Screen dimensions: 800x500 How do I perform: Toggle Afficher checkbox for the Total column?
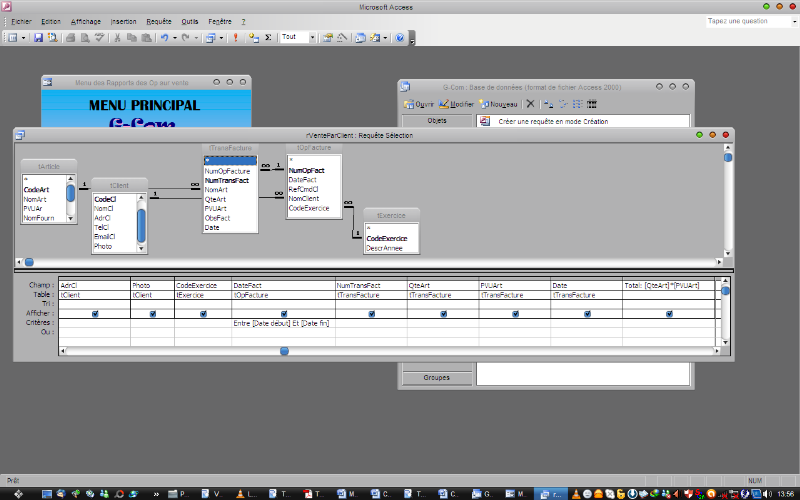pyautogui.click(x=668, y=313)
